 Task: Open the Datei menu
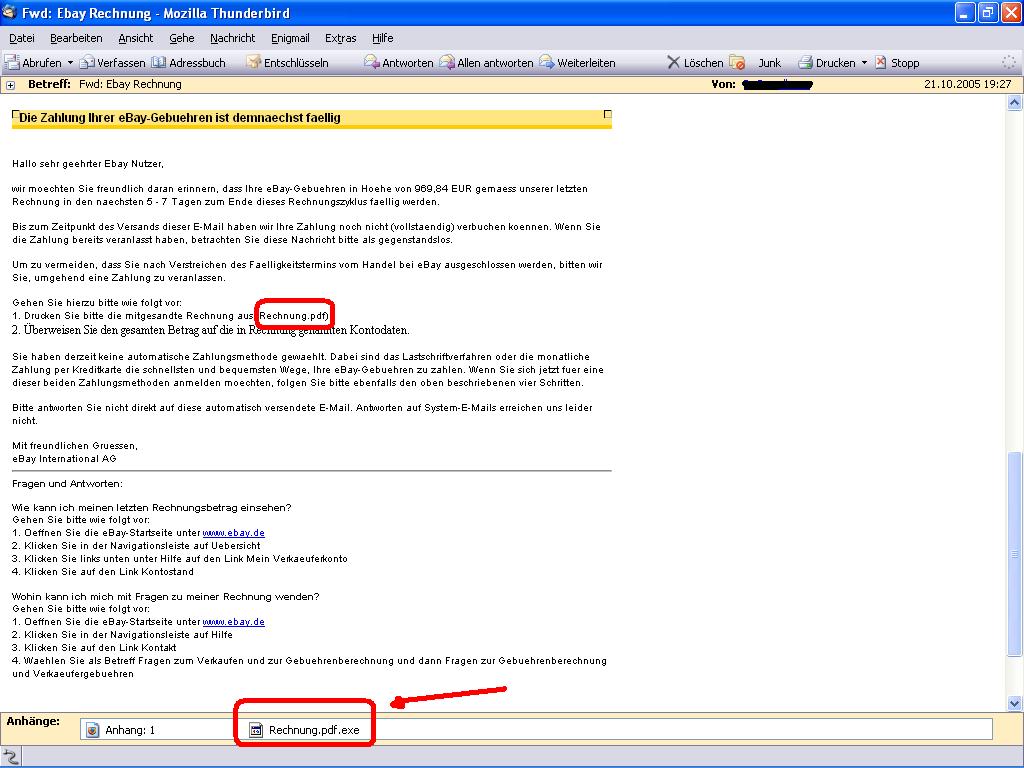22,38
